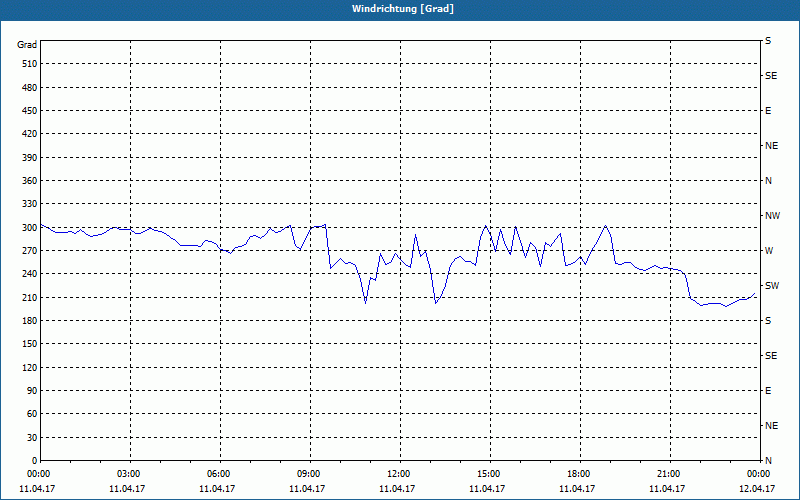
Task: Click the chart title "Windrichtung [Grad]"
Action: pos(403,9)
